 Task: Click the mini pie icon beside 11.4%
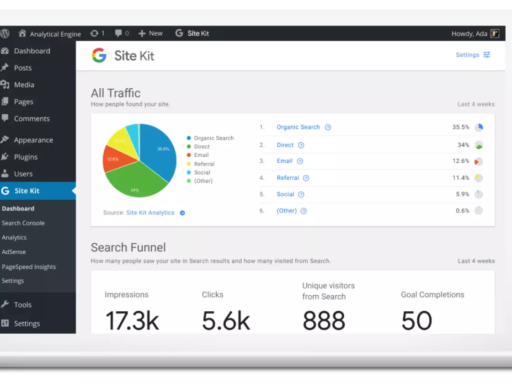(x=479, y=178)
